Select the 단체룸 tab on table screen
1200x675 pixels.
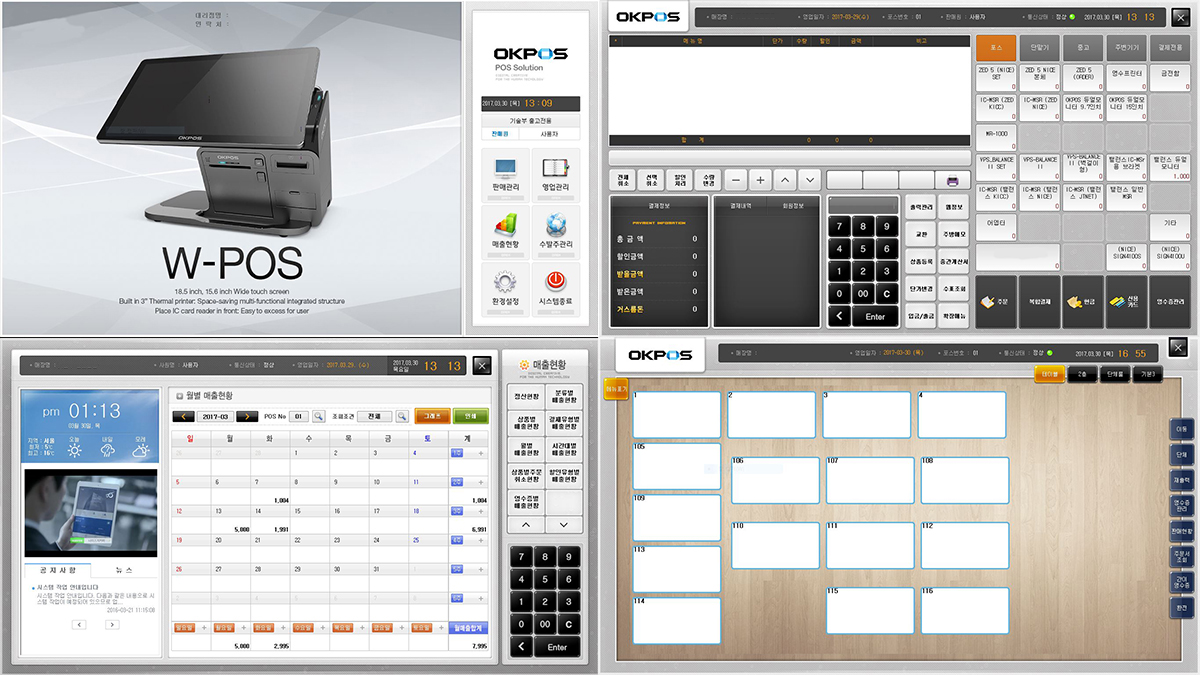(1115, 374)
